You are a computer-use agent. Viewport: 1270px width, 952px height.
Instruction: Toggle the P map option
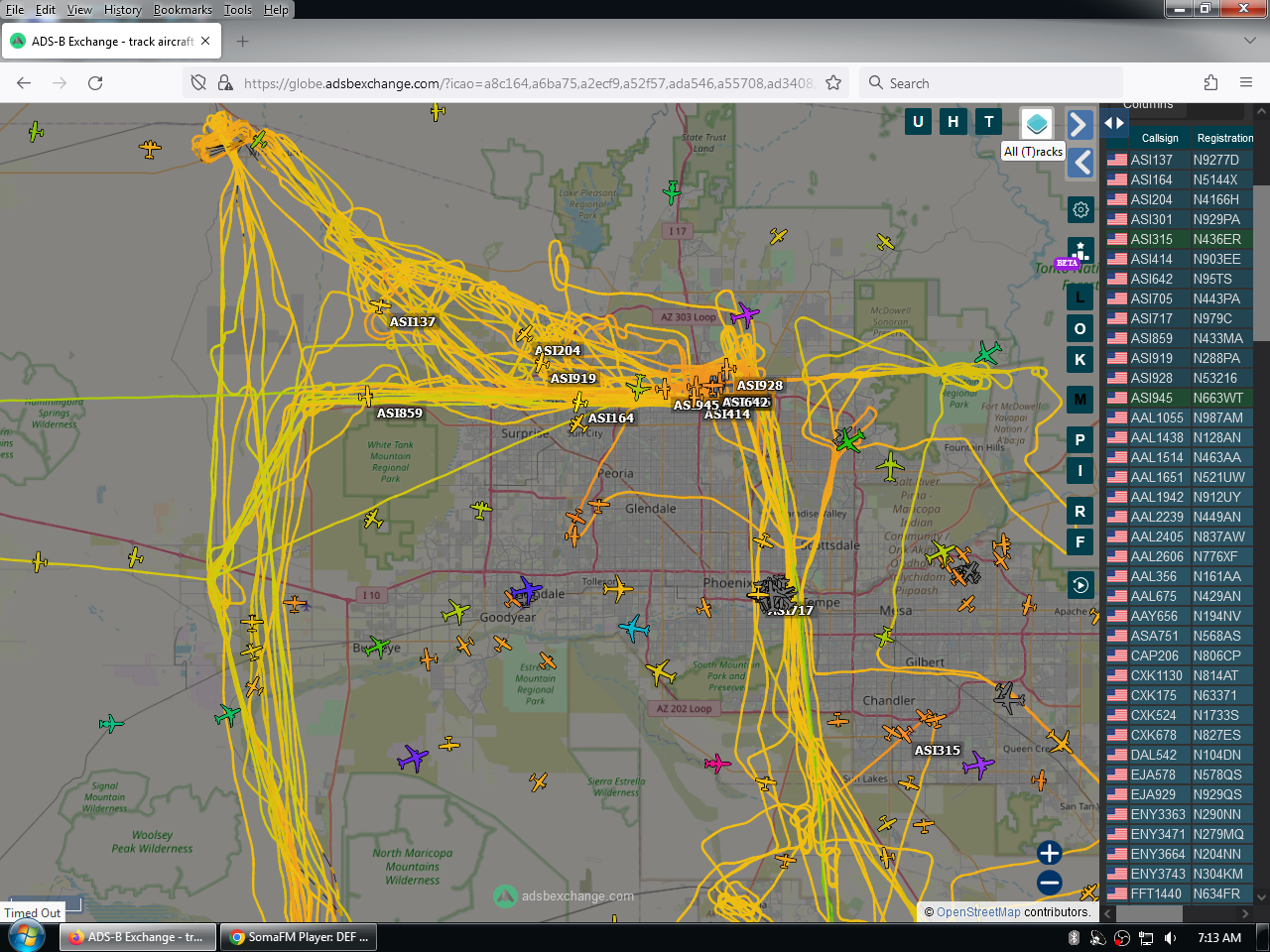pos(1080,439)
